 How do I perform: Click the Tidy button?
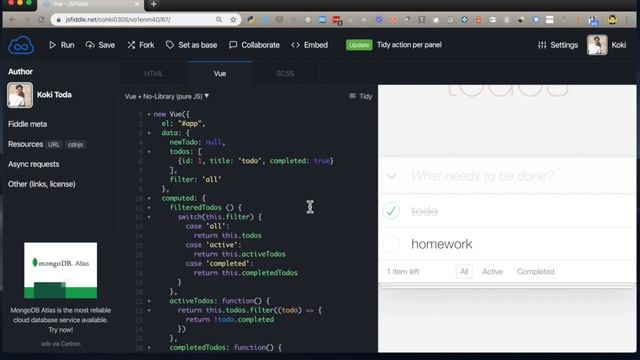(x=361, y=96)
